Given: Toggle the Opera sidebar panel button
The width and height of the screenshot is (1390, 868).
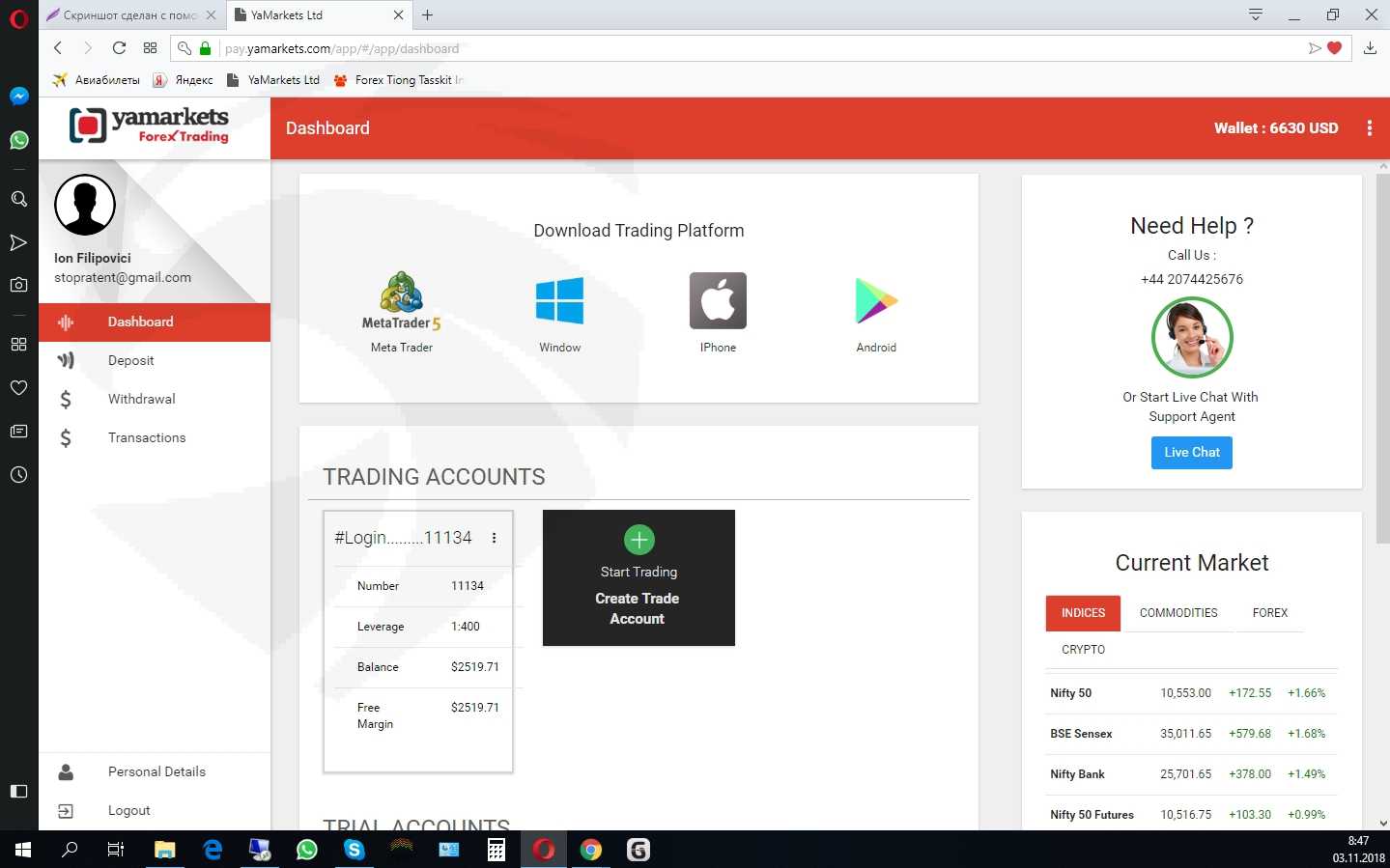Looking at the screenshot, I should tap(18, 791).
